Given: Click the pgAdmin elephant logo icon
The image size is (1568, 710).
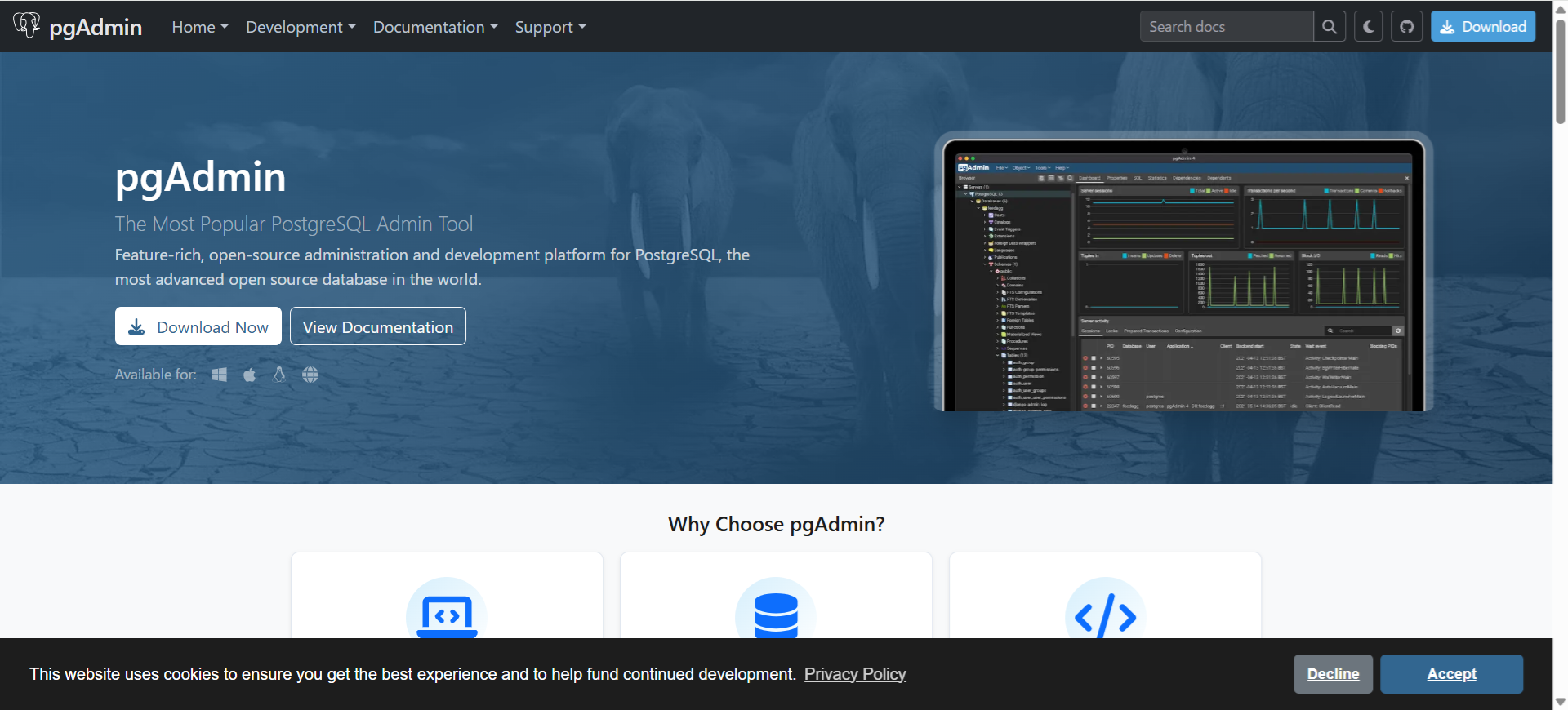Looking at the screenshot, I should 26,25.
